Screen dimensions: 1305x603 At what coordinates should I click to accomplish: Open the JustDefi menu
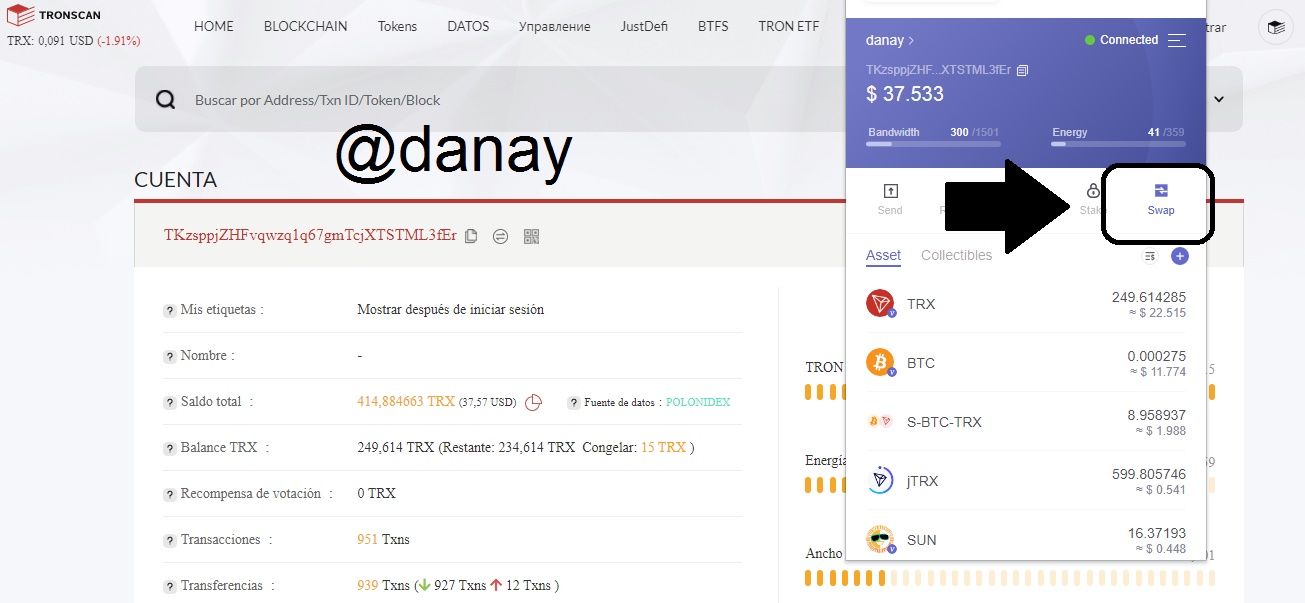(x=644, y=26)
